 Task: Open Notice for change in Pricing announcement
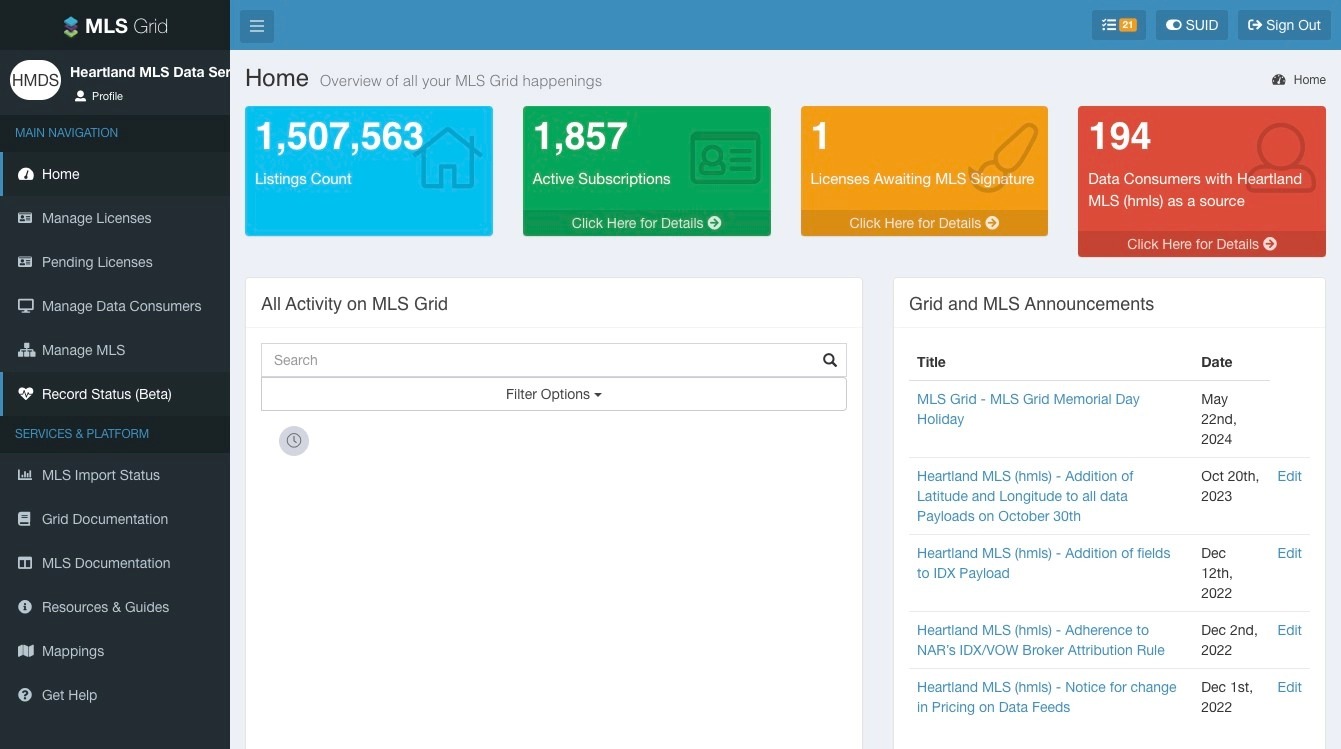pos(1046,697)
